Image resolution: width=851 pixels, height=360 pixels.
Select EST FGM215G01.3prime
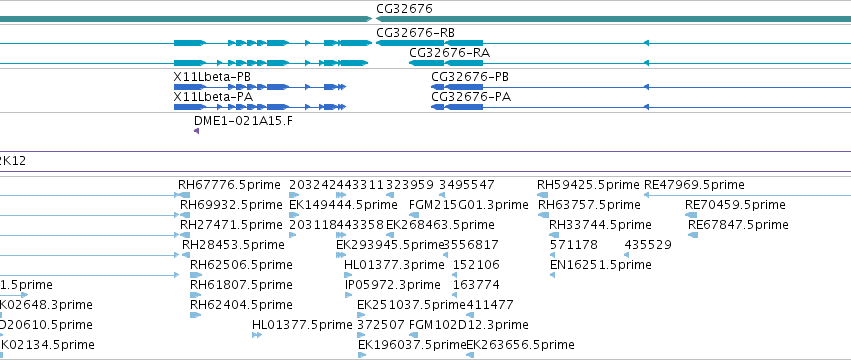pyautogui.click(x=468, y=205)
